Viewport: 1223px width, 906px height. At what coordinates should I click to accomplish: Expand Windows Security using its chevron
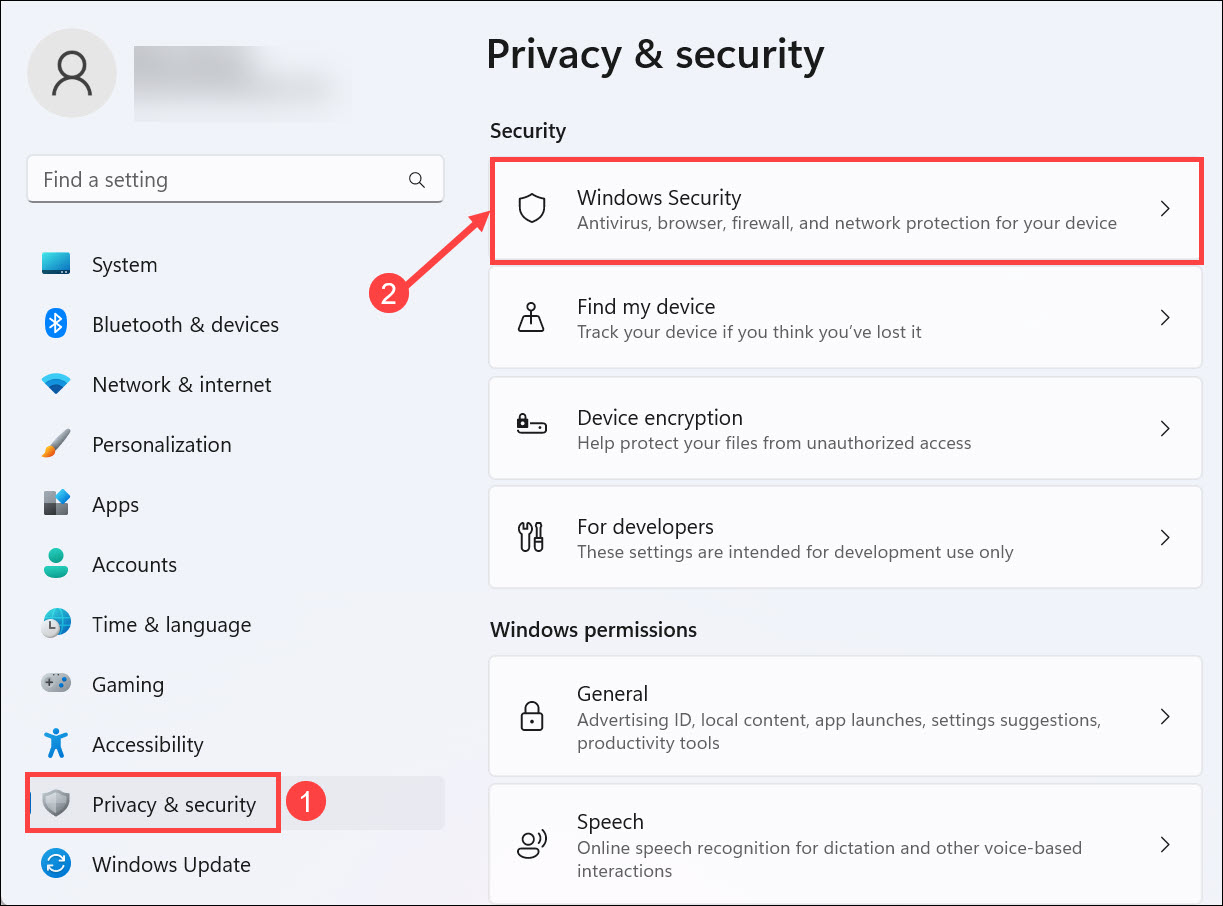1164,209
